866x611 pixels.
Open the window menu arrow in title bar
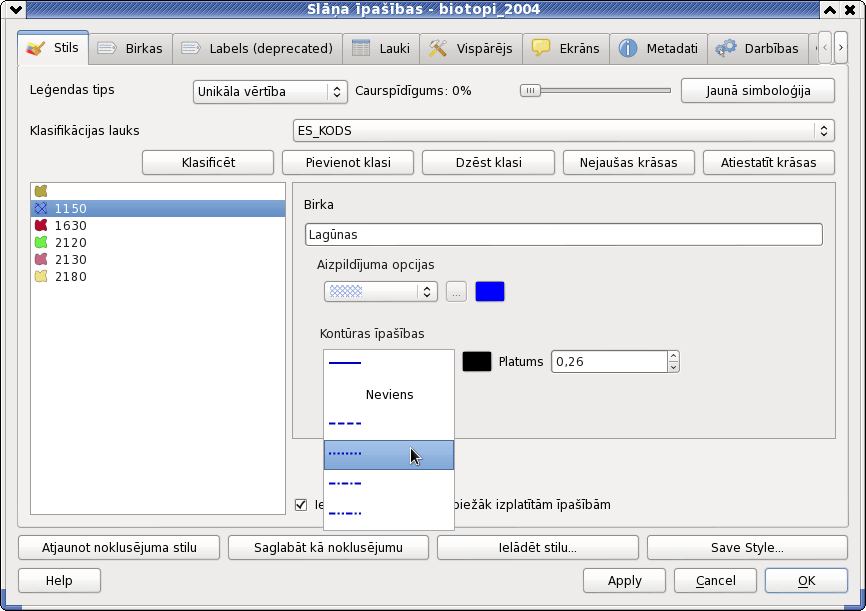(16, 9)
